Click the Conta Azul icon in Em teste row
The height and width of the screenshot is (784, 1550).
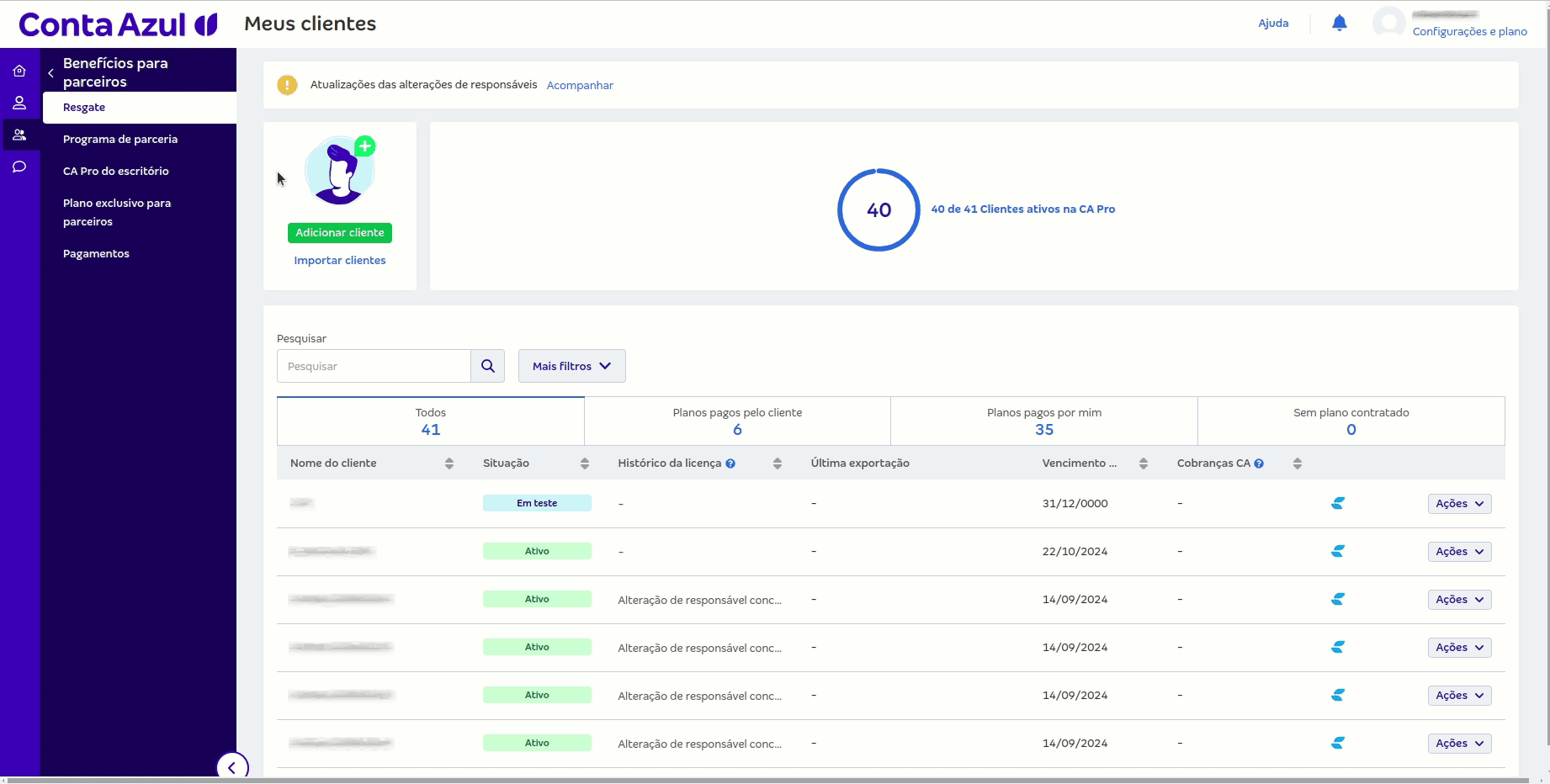tap(1338, 503)
